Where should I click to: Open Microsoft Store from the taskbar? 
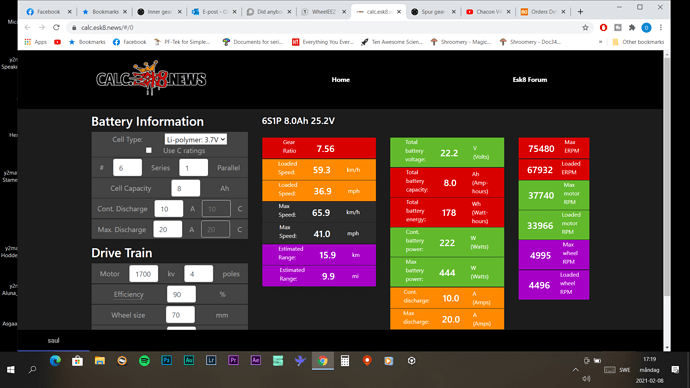point(77,361)
